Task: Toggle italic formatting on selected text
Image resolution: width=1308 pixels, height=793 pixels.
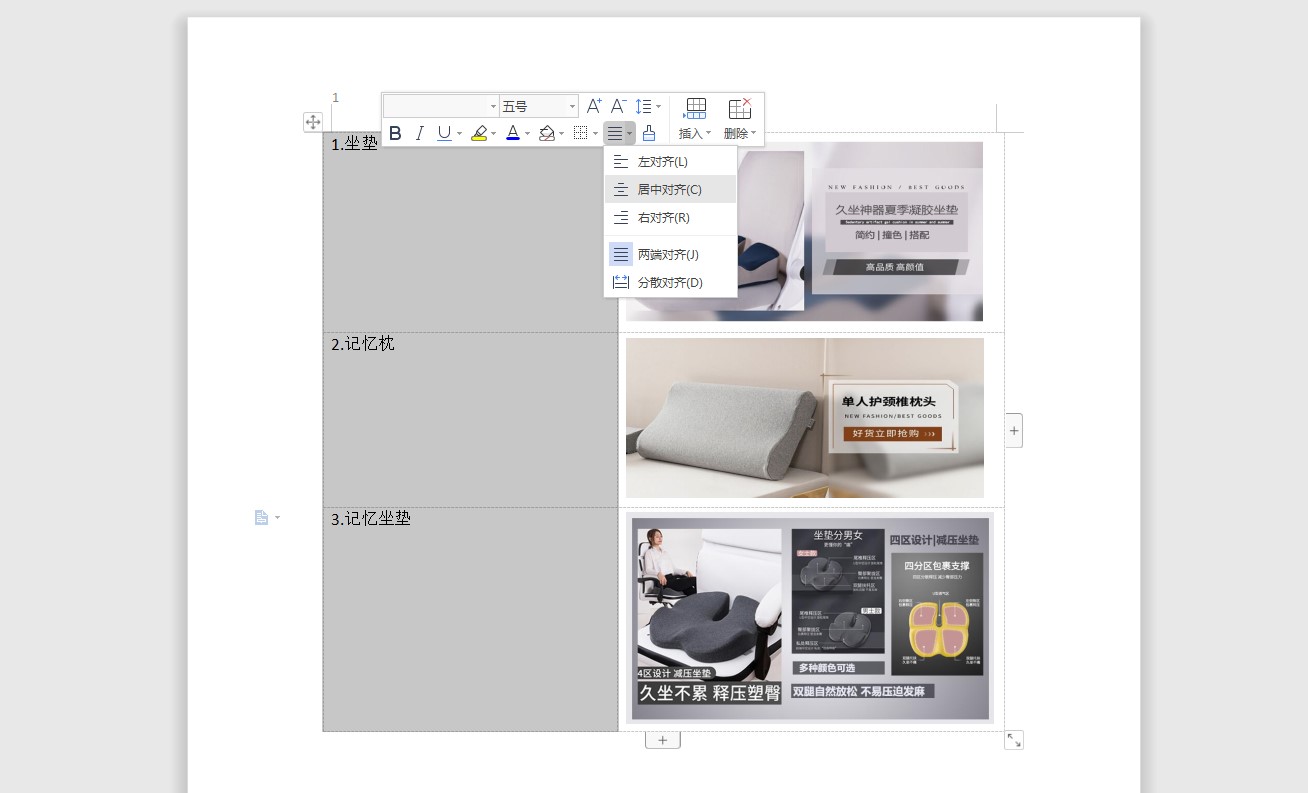Action: point(419,133)
